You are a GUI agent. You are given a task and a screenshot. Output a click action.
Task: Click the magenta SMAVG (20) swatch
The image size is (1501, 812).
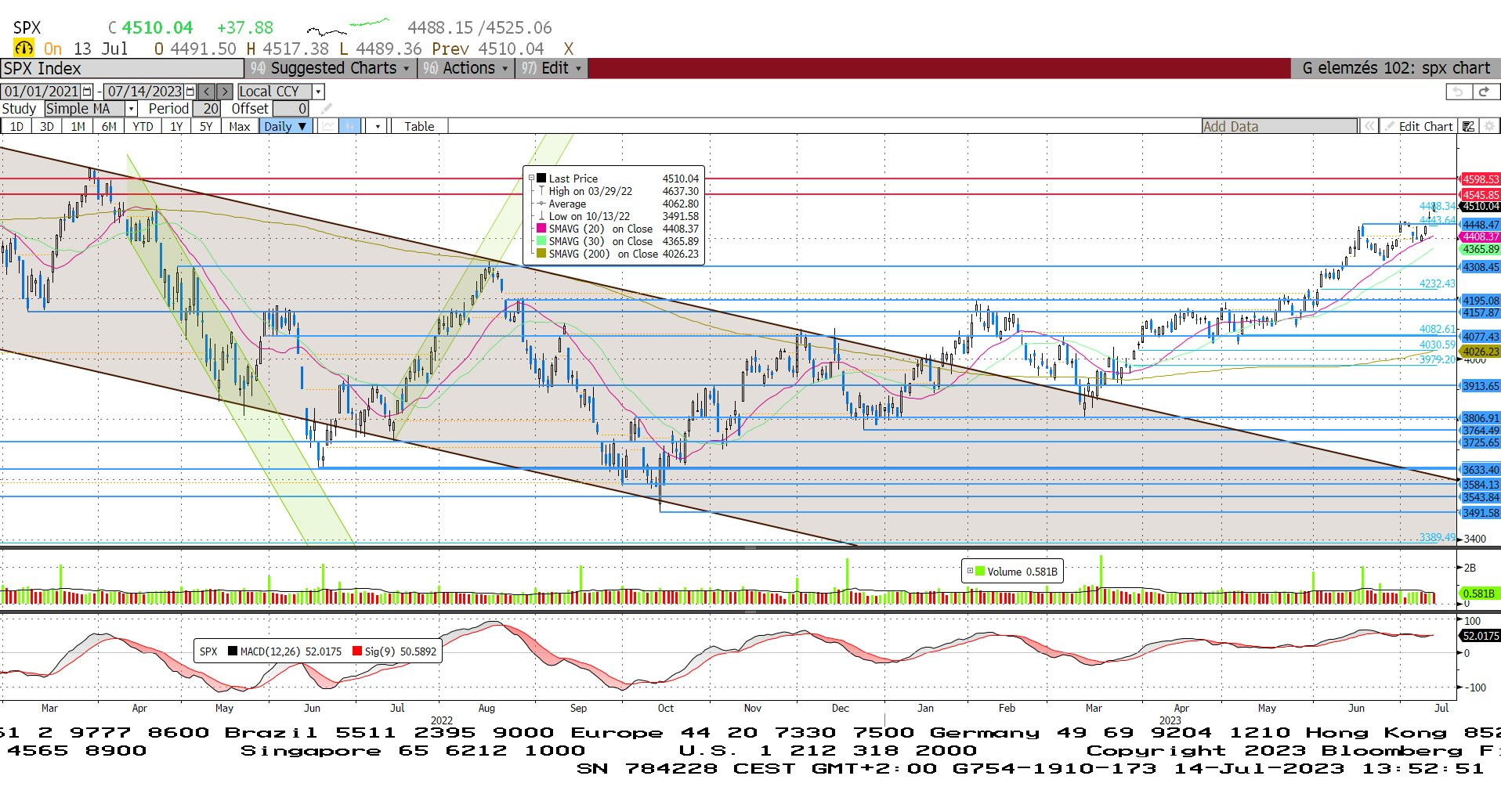point(541,229)
